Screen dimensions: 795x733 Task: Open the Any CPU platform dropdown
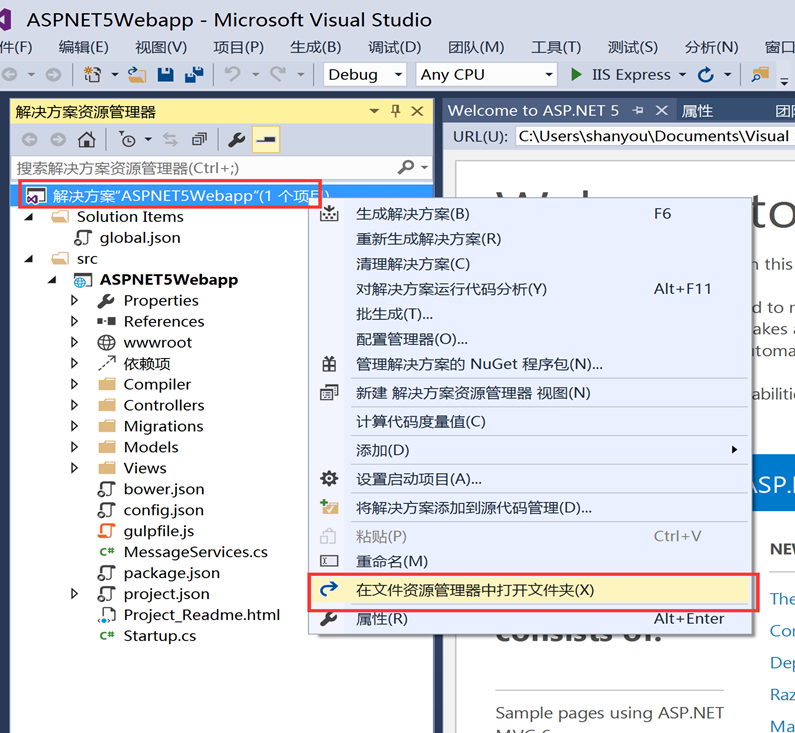[486, 75]
